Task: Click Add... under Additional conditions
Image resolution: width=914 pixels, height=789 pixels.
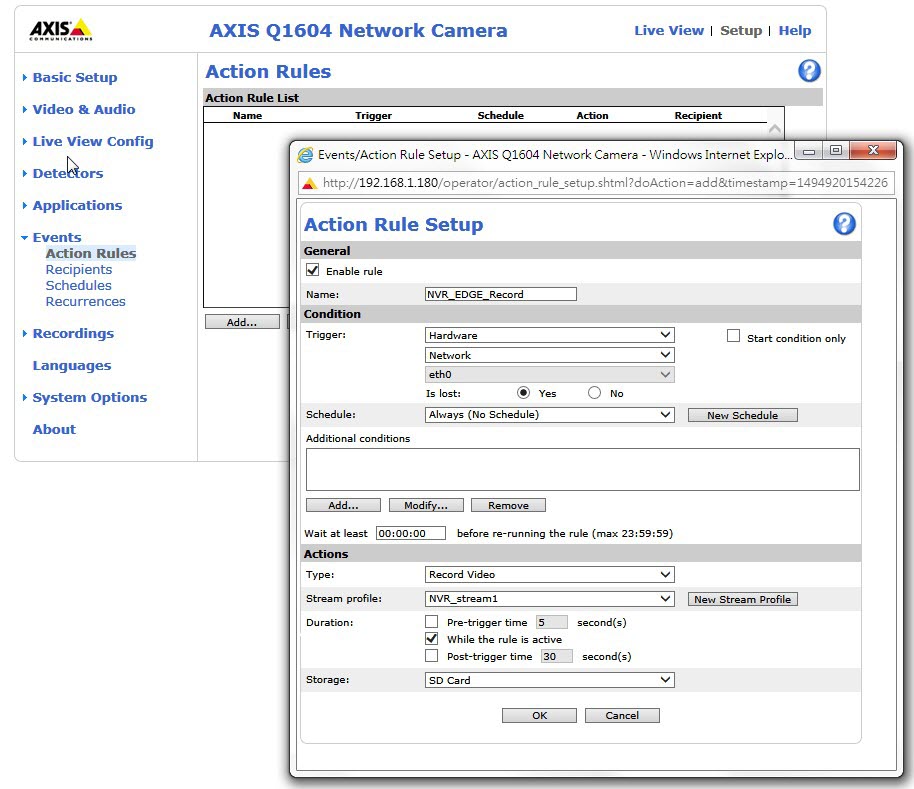Action: (x=343, y=505)
